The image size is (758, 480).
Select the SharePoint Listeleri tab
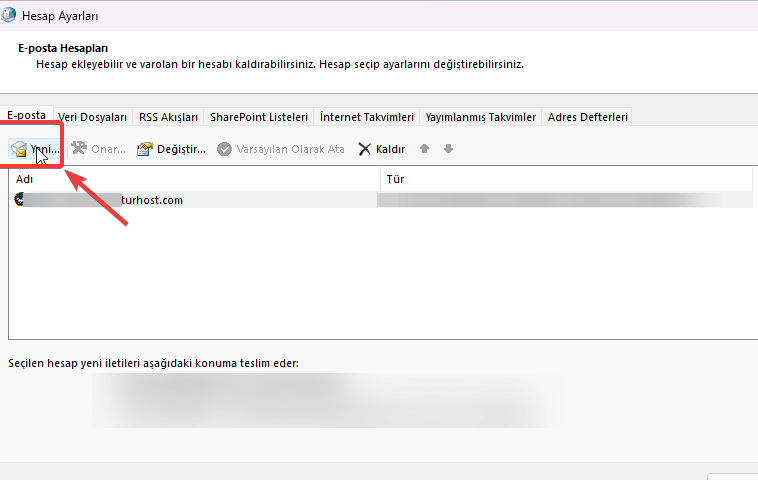259,117
